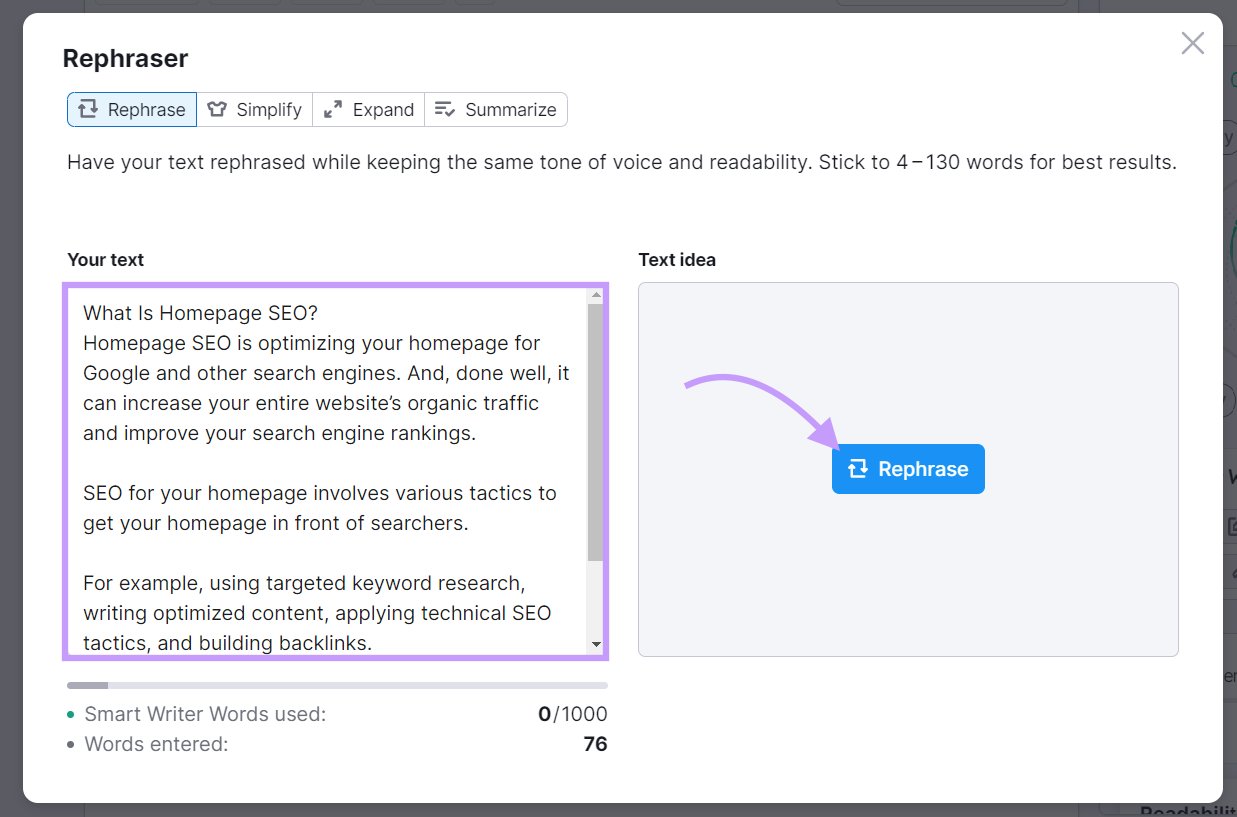Viewport: 1237px width, 817px height.
Task: Click the gray scrollbar thumb in Your text
Action: (596, 432)
